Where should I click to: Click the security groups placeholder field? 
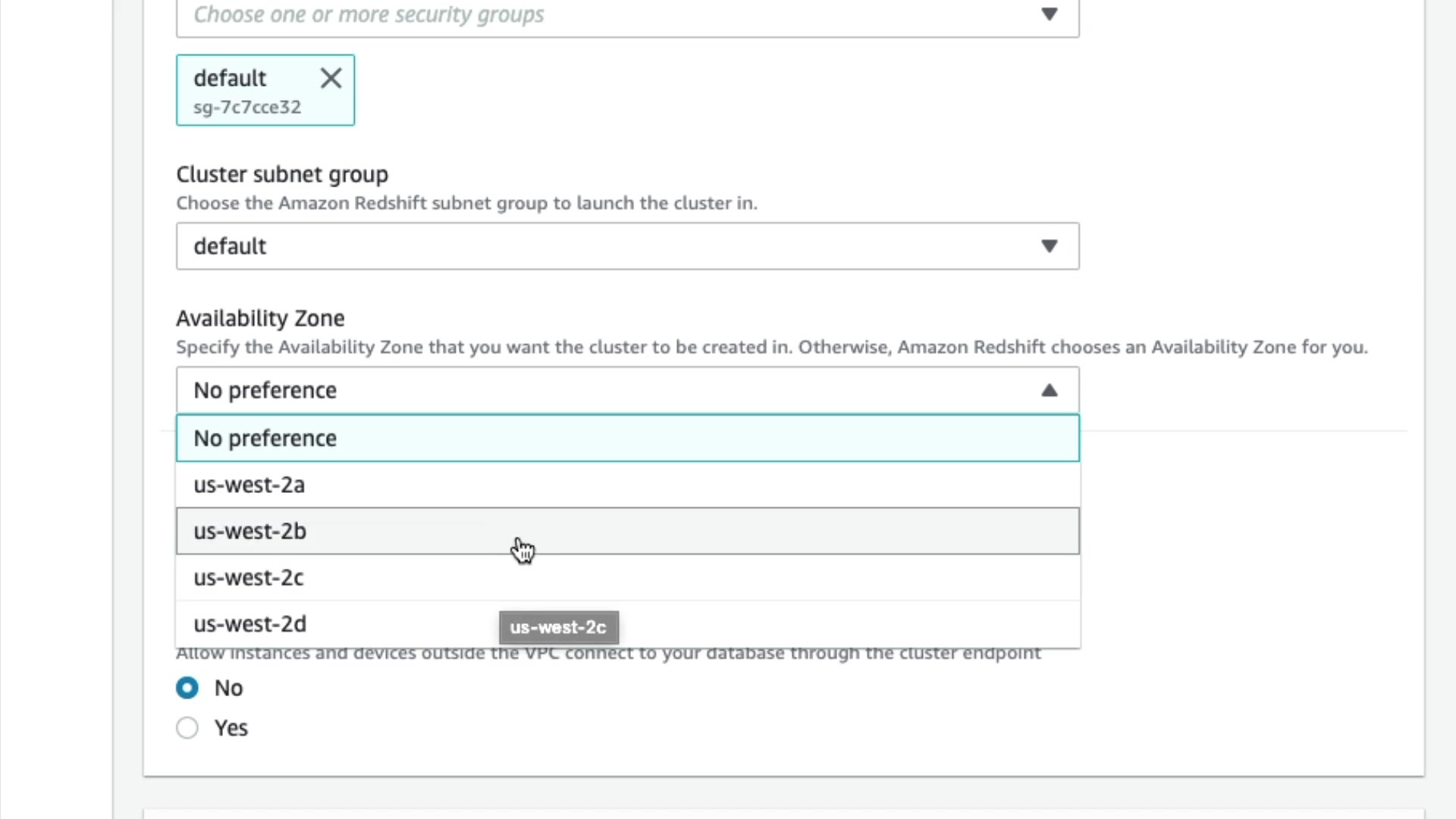click(x=369, y=14)
